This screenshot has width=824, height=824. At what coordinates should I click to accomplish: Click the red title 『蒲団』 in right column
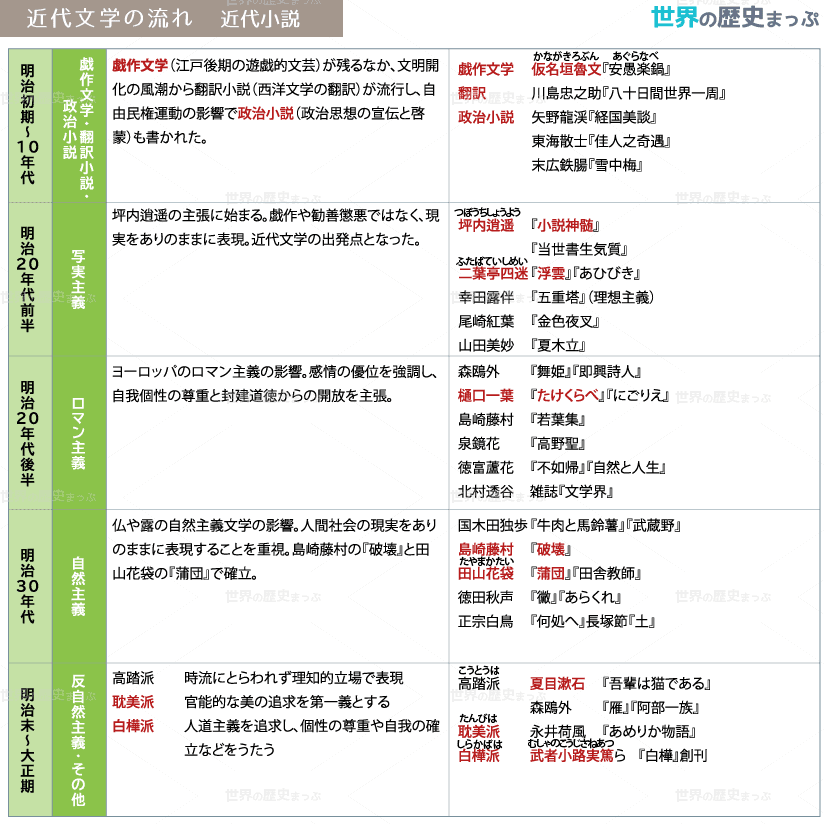click(x=551, y=573)
